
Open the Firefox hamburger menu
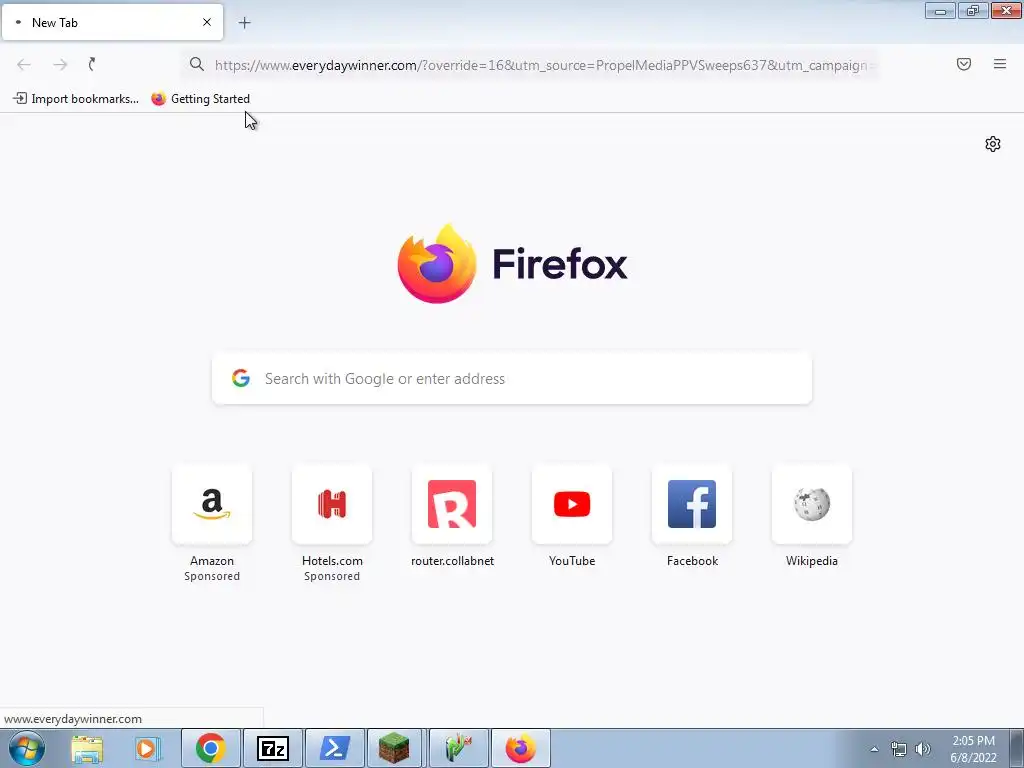point(1000,64)
